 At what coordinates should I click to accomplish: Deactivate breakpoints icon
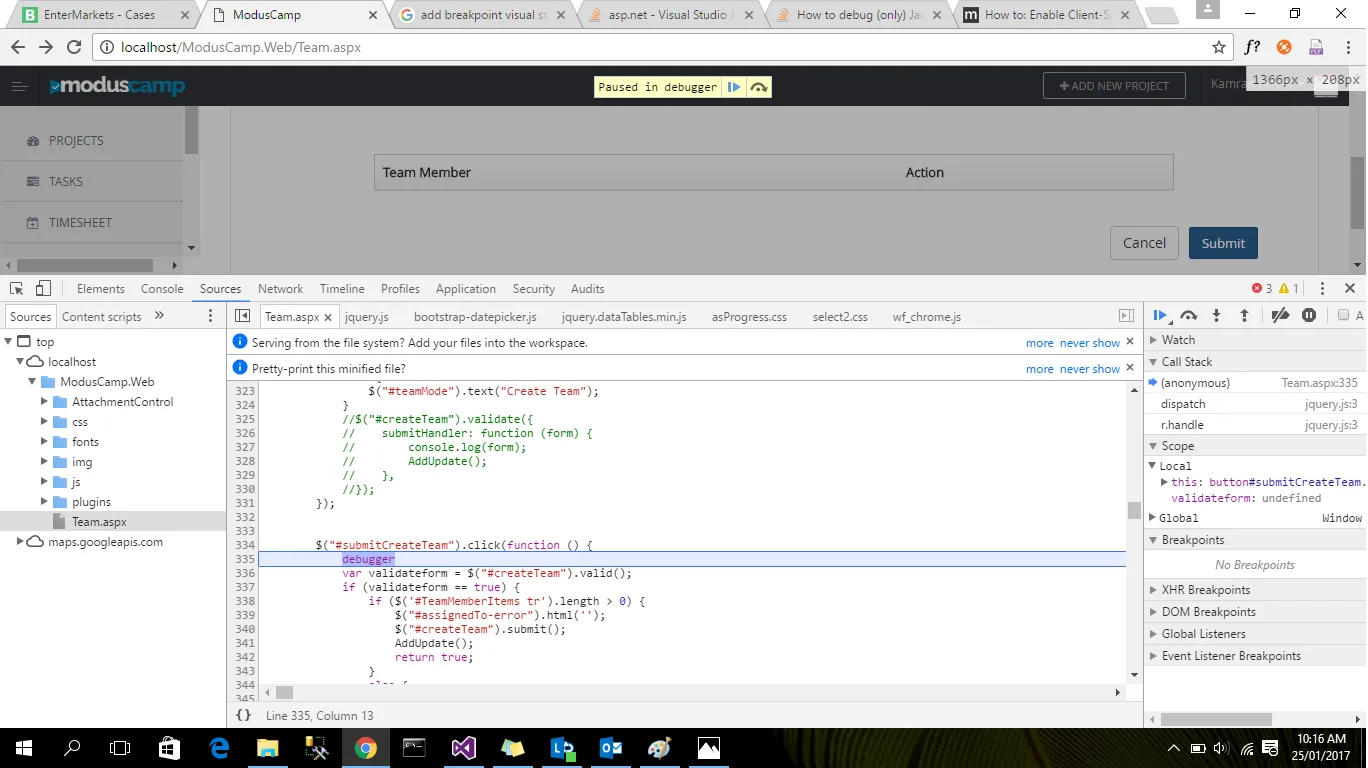tap(1280, 316)
